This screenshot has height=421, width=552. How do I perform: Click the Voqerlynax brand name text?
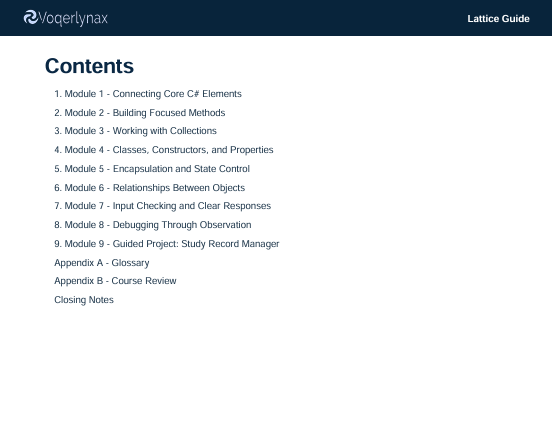[73, 18]
